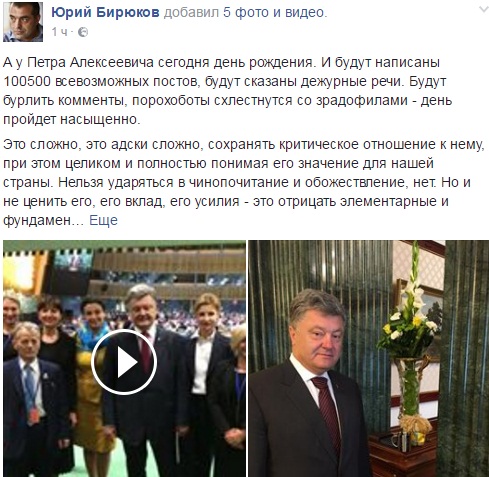
Task: Open Юрий Бирюков profile name link
Action: tap(105, 13)
